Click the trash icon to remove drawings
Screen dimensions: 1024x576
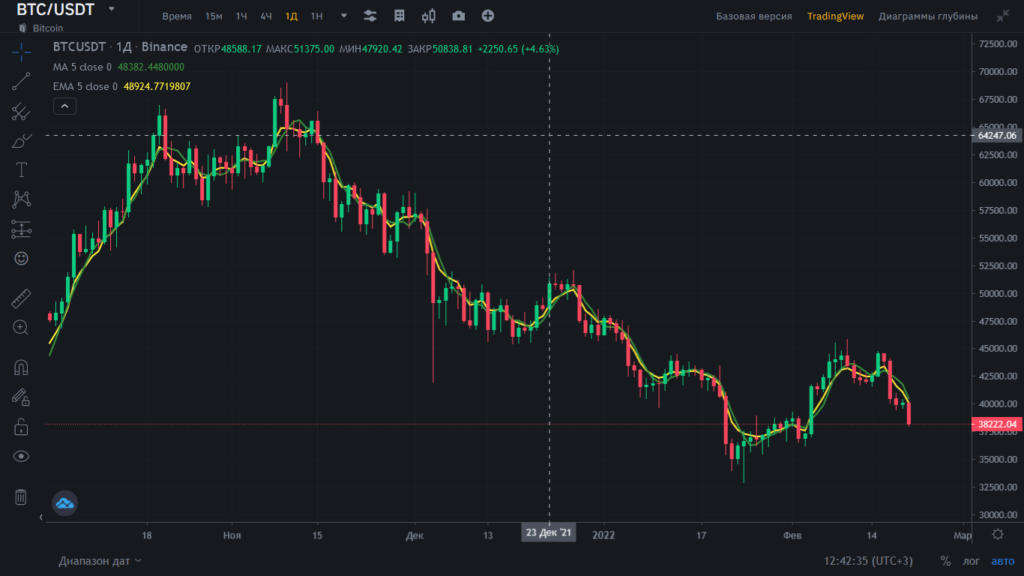click(21, 497)
